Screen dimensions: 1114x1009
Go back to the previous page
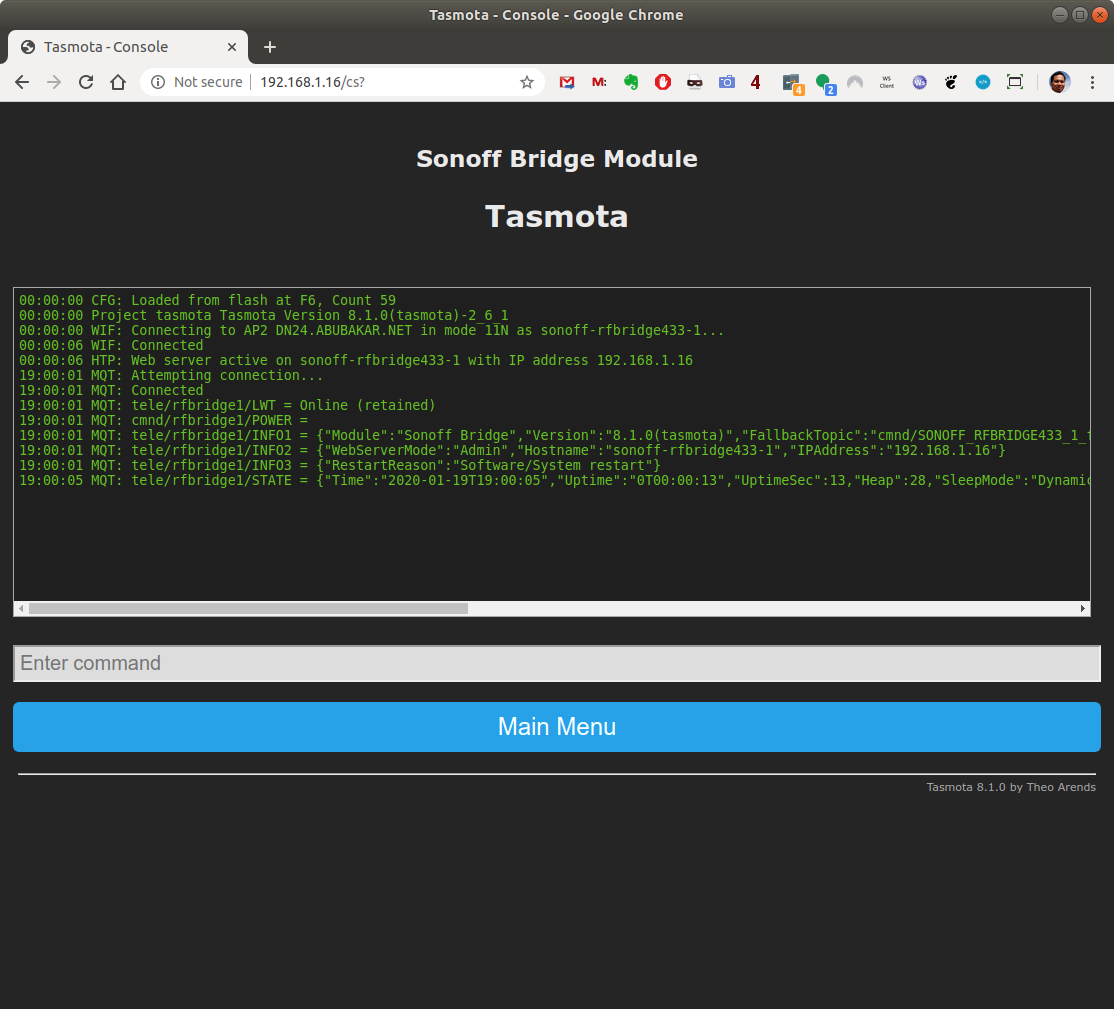22,82
